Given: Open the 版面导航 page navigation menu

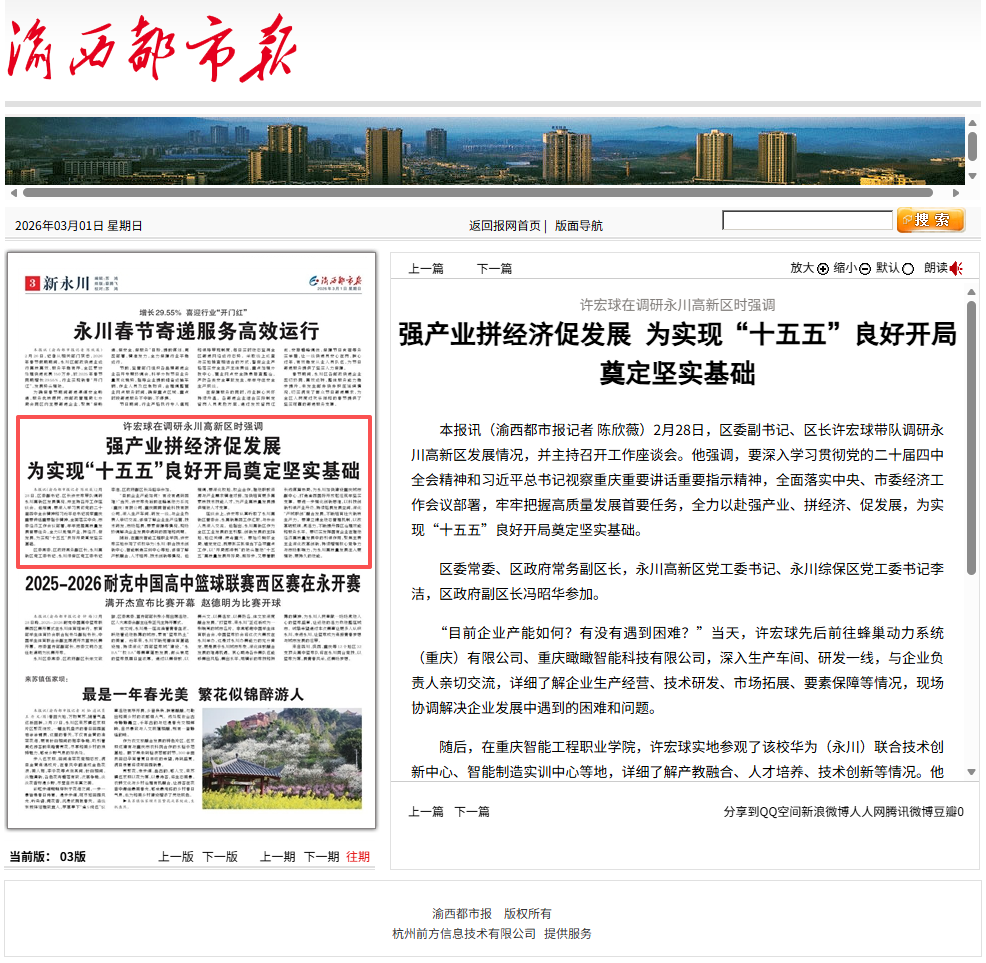Looking at the screenshot, I should click(x=579, y=226).
